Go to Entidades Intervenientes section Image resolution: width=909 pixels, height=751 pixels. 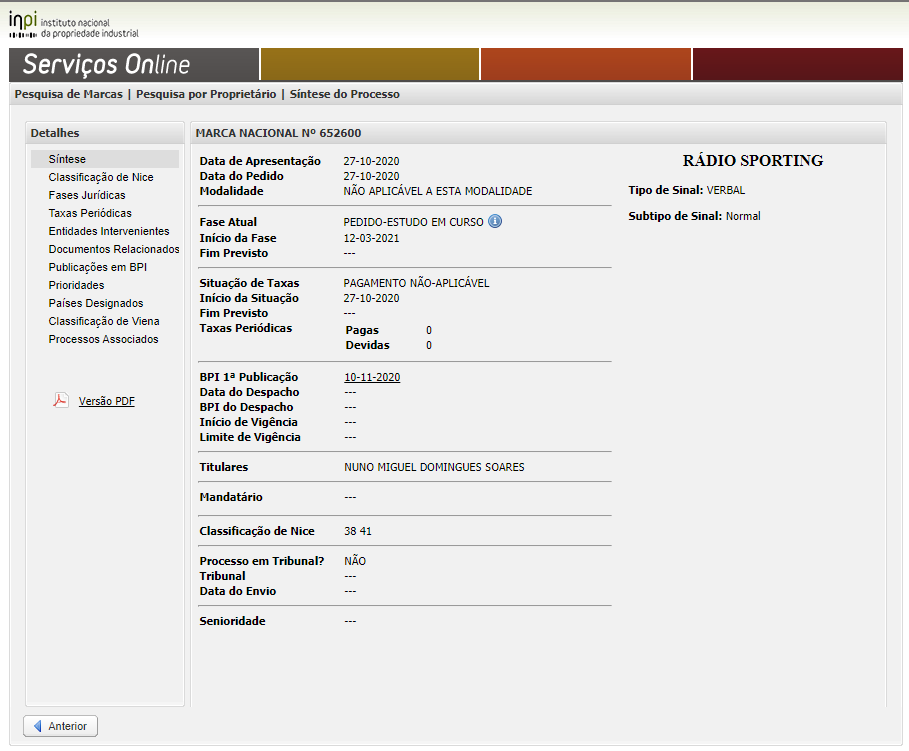pyautogui.click(x=109, y=231)
